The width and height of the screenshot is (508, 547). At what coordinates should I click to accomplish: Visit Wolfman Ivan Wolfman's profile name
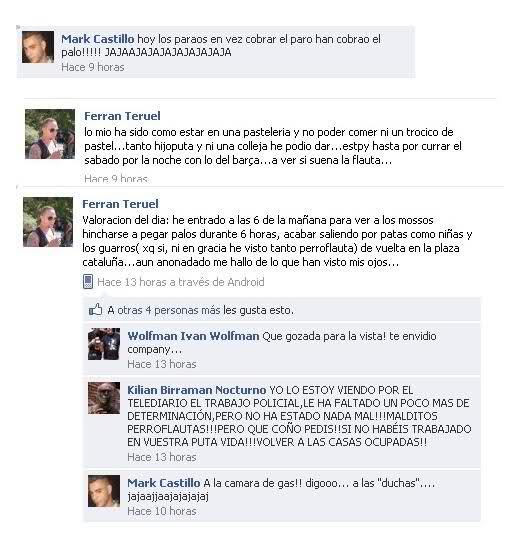point(193,336)
